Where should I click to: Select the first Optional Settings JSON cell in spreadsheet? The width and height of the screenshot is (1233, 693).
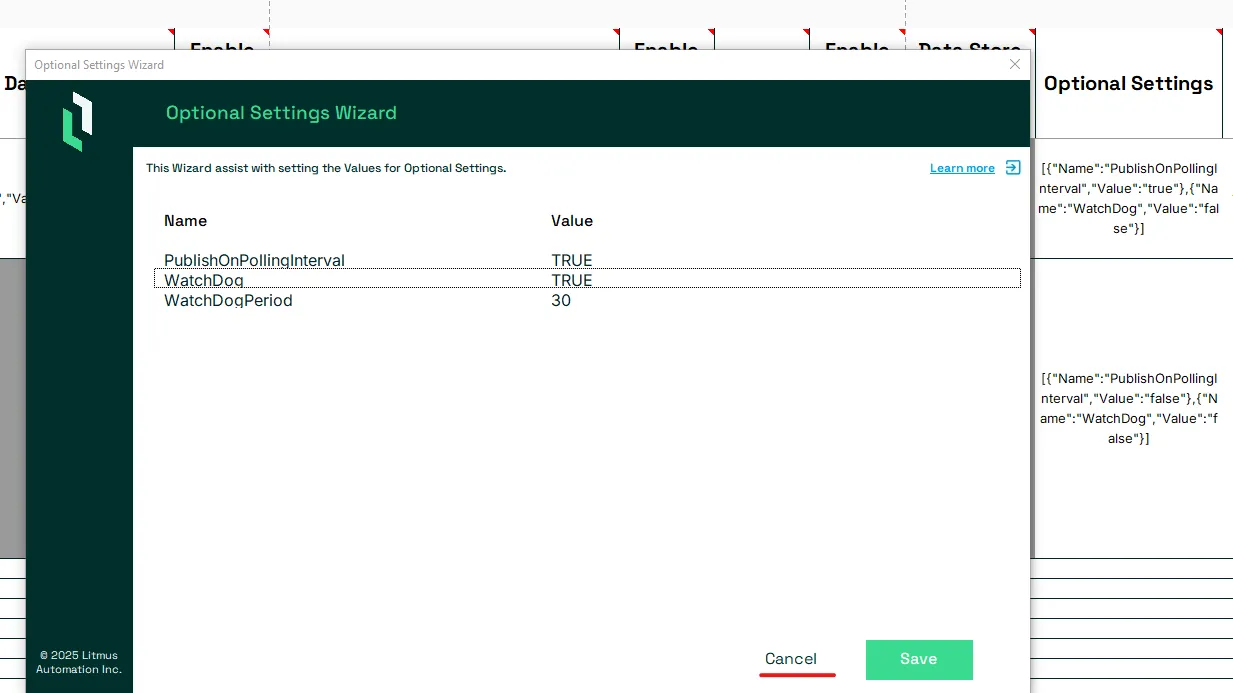(x=1129, y=198)
